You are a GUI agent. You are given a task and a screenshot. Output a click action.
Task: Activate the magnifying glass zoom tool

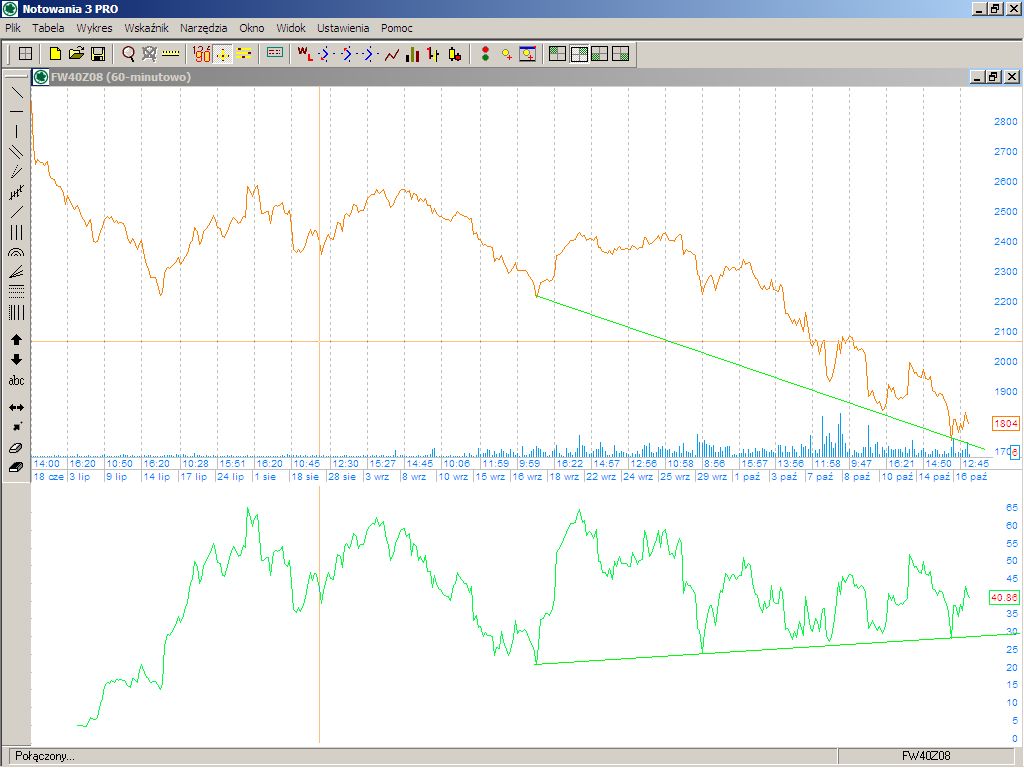(x=129, y=54)
